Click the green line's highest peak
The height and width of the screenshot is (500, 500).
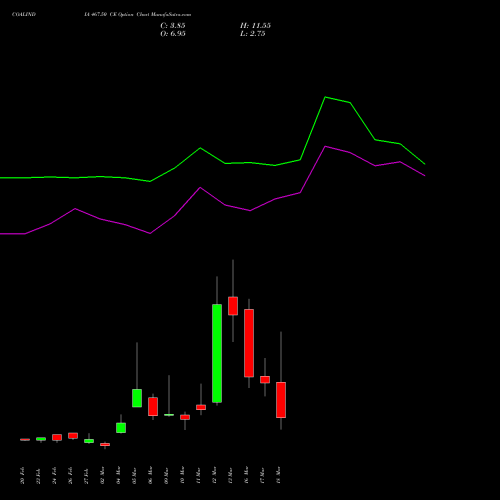(x=326, y=97)
